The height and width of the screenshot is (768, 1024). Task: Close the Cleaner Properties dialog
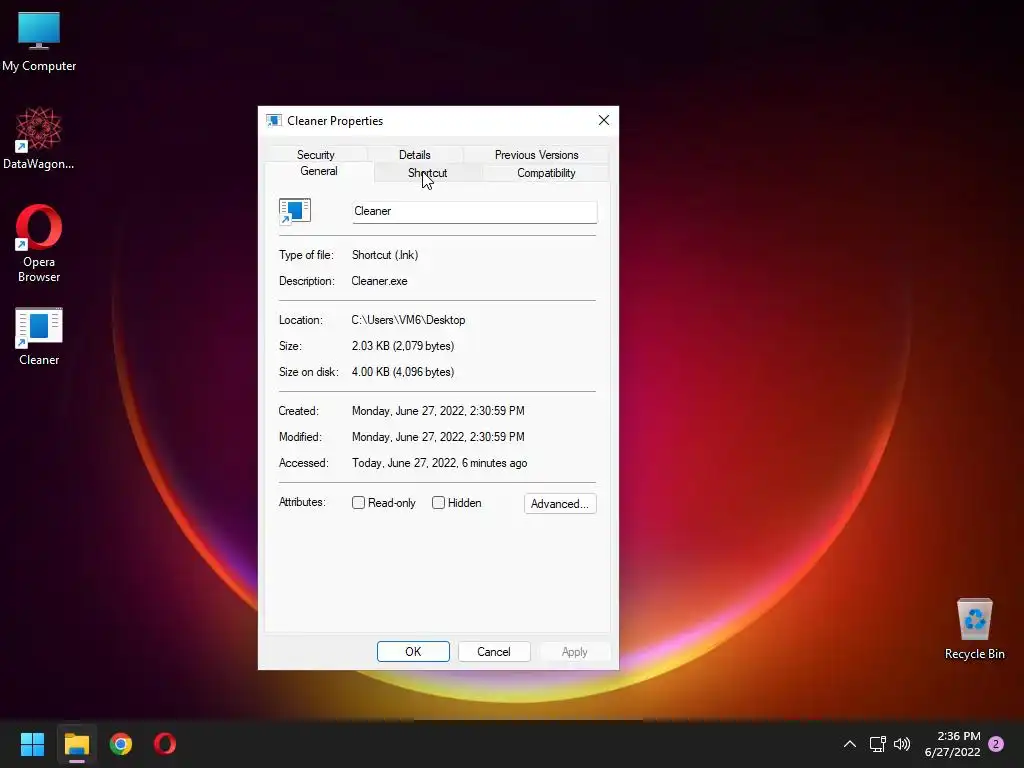603,120
